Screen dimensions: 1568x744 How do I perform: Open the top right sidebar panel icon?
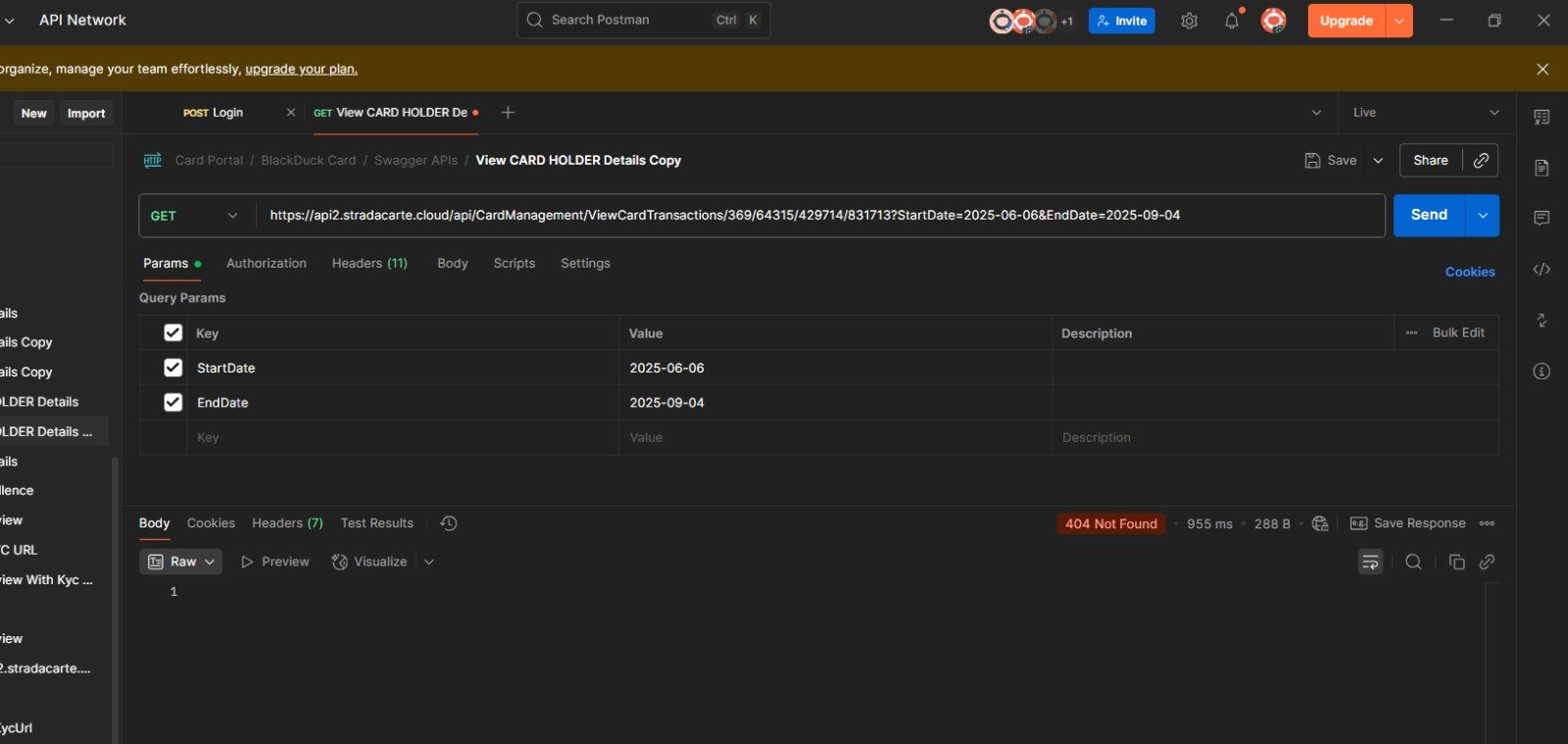pos(1542,118)
